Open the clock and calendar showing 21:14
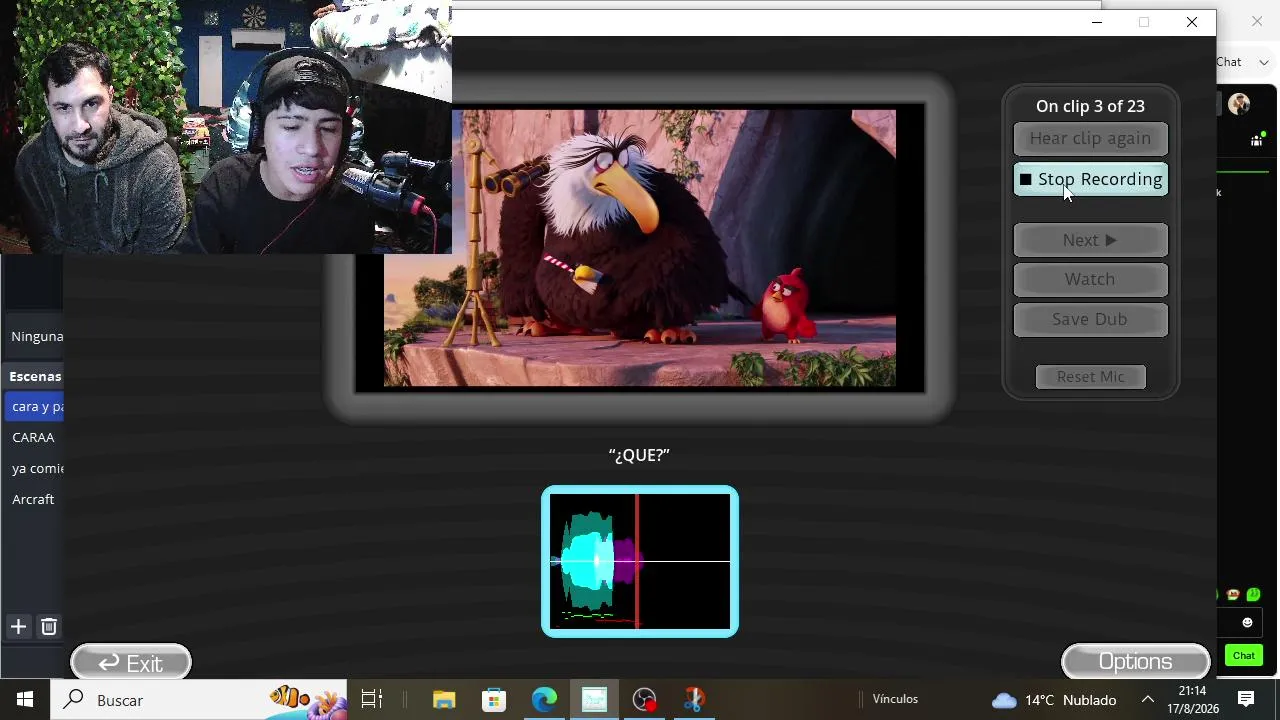This screenshot has height=720, width=1280. [x=1192, y=700]
